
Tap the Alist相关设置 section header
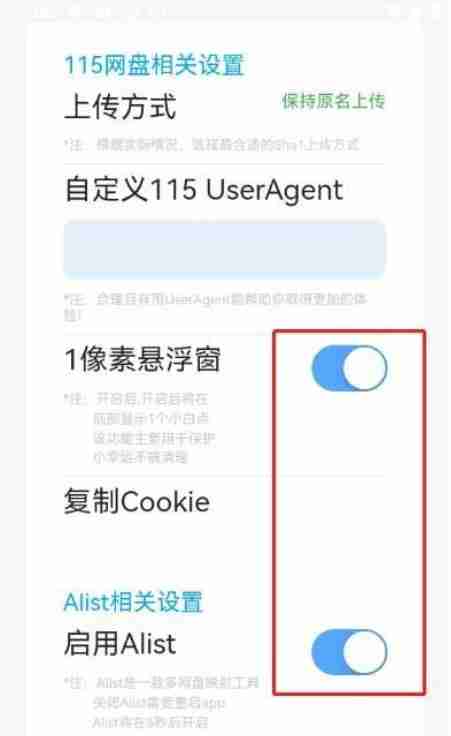[133, 602]
